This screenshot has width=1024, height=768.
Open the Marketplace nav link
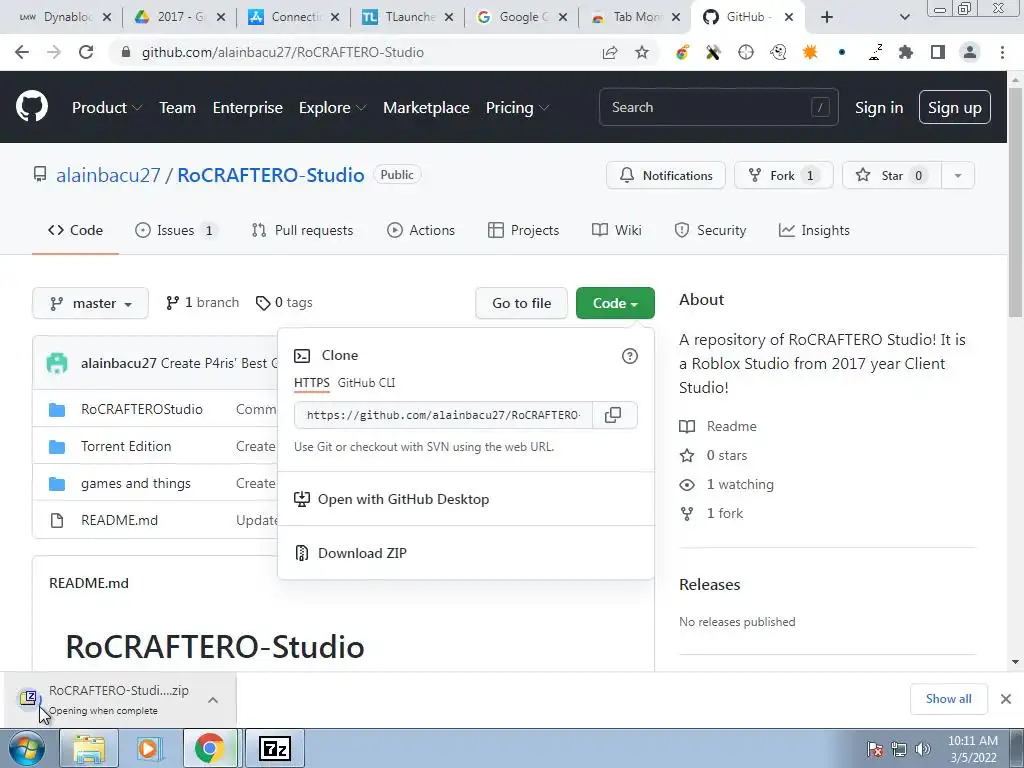pyautogui.click(x=426, y=108)
